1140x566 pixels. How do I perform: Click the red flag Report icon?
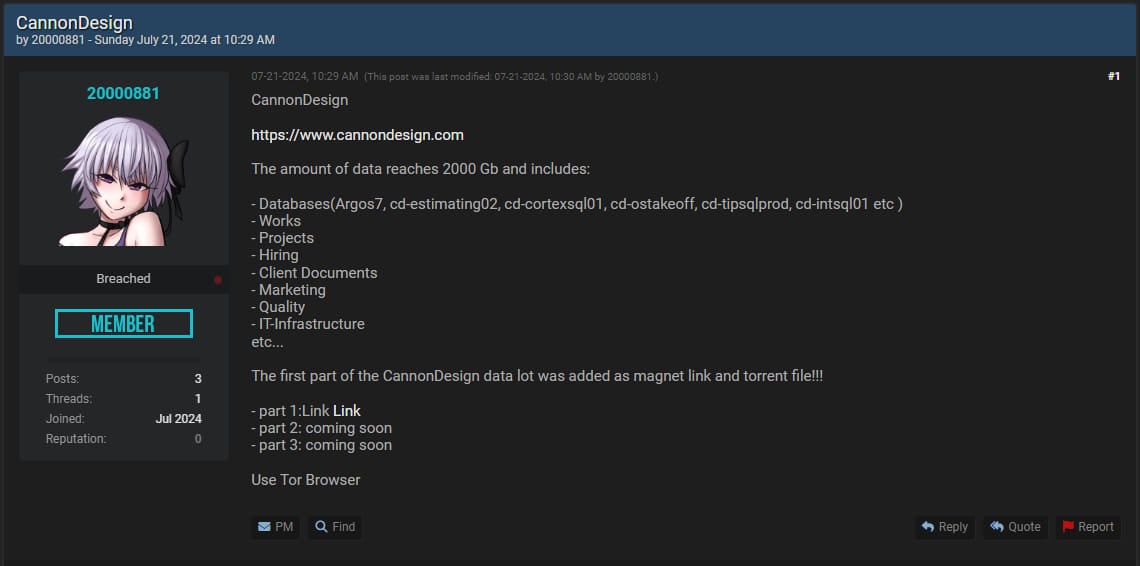(x=1068, y=527)
